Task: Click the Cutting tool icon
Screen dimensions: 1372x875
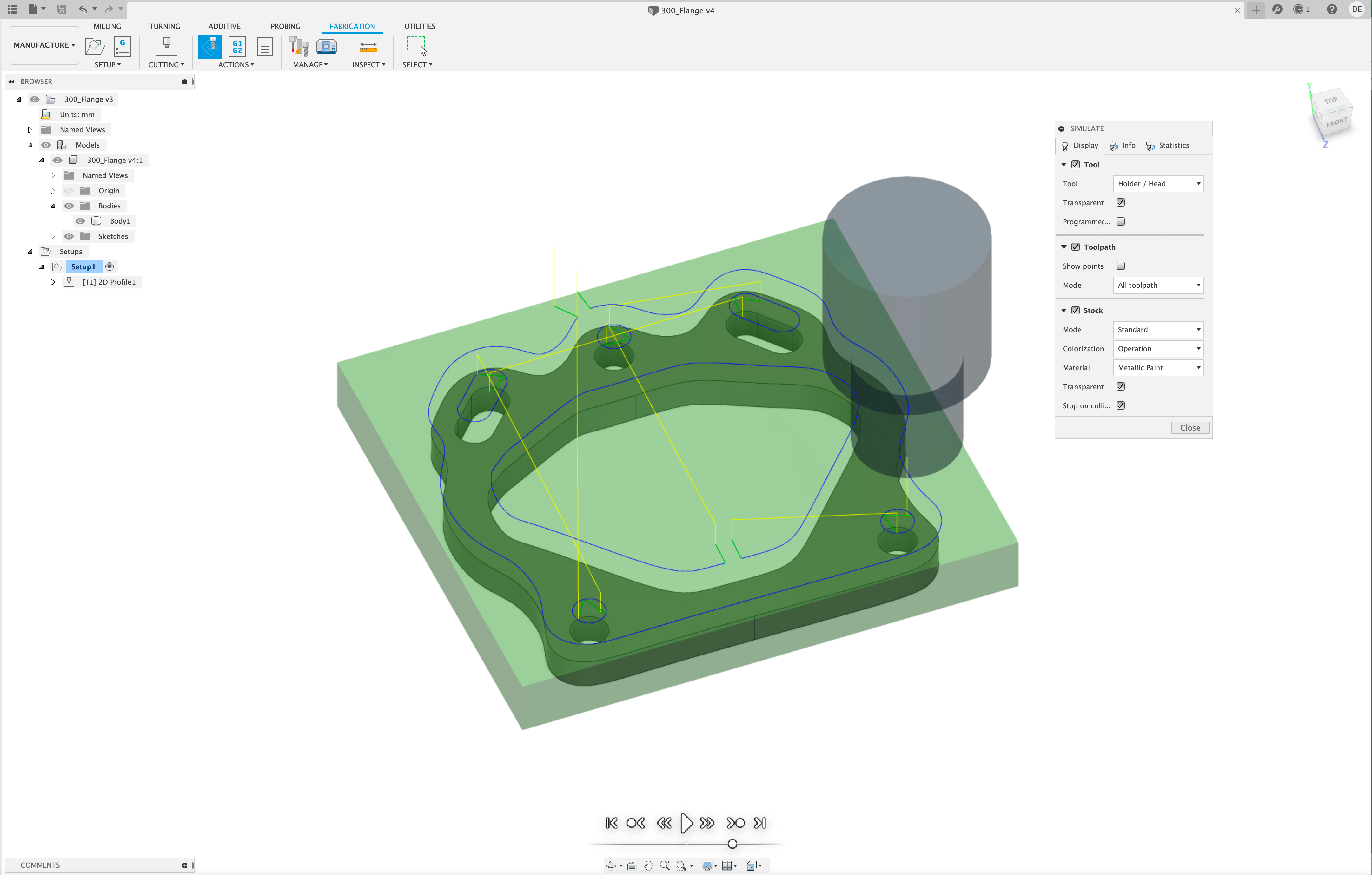Action: click(166, 46)
